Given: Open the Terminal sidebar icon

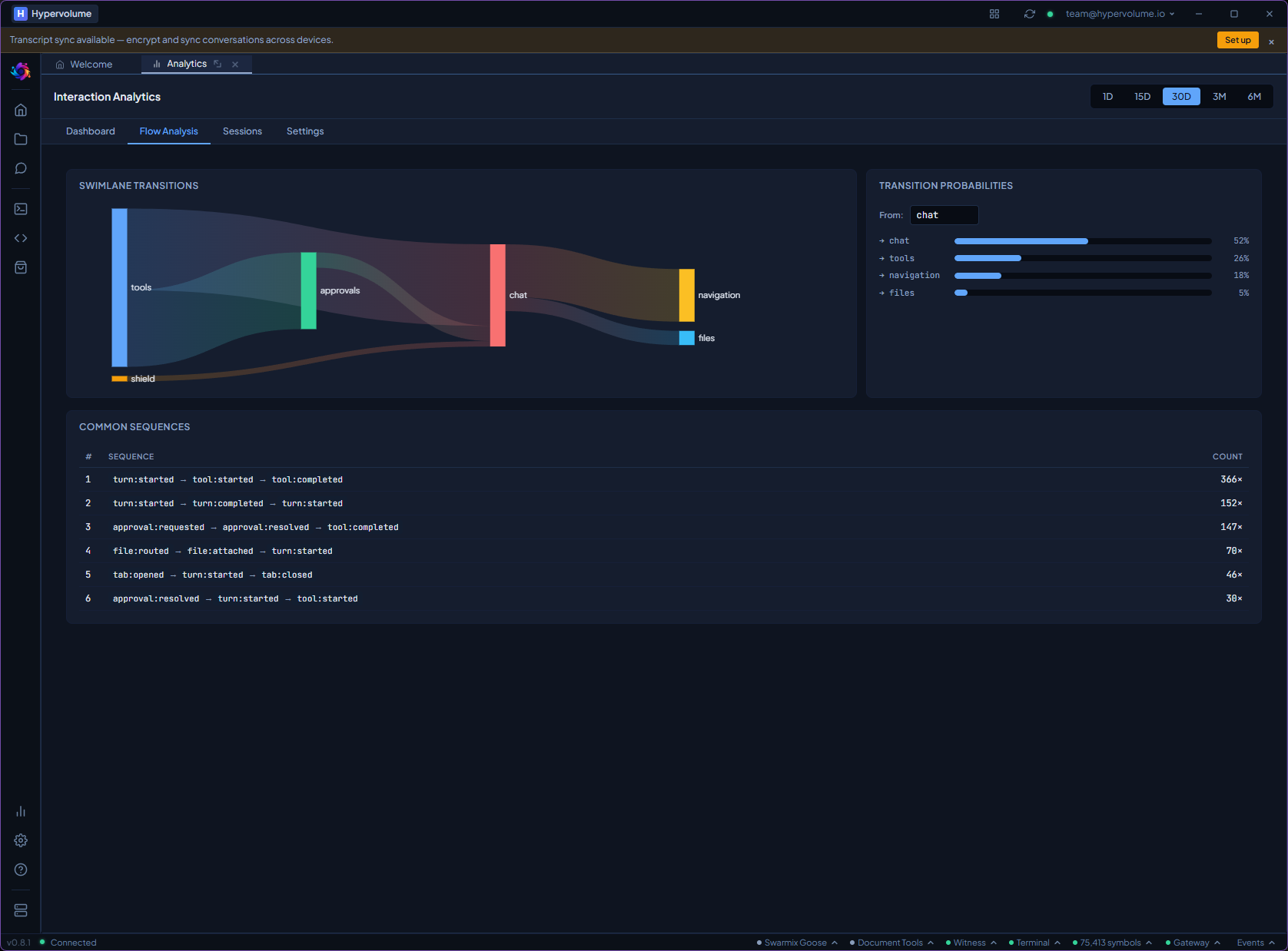Looking at the screenshot, I should (x=21, y=209).
